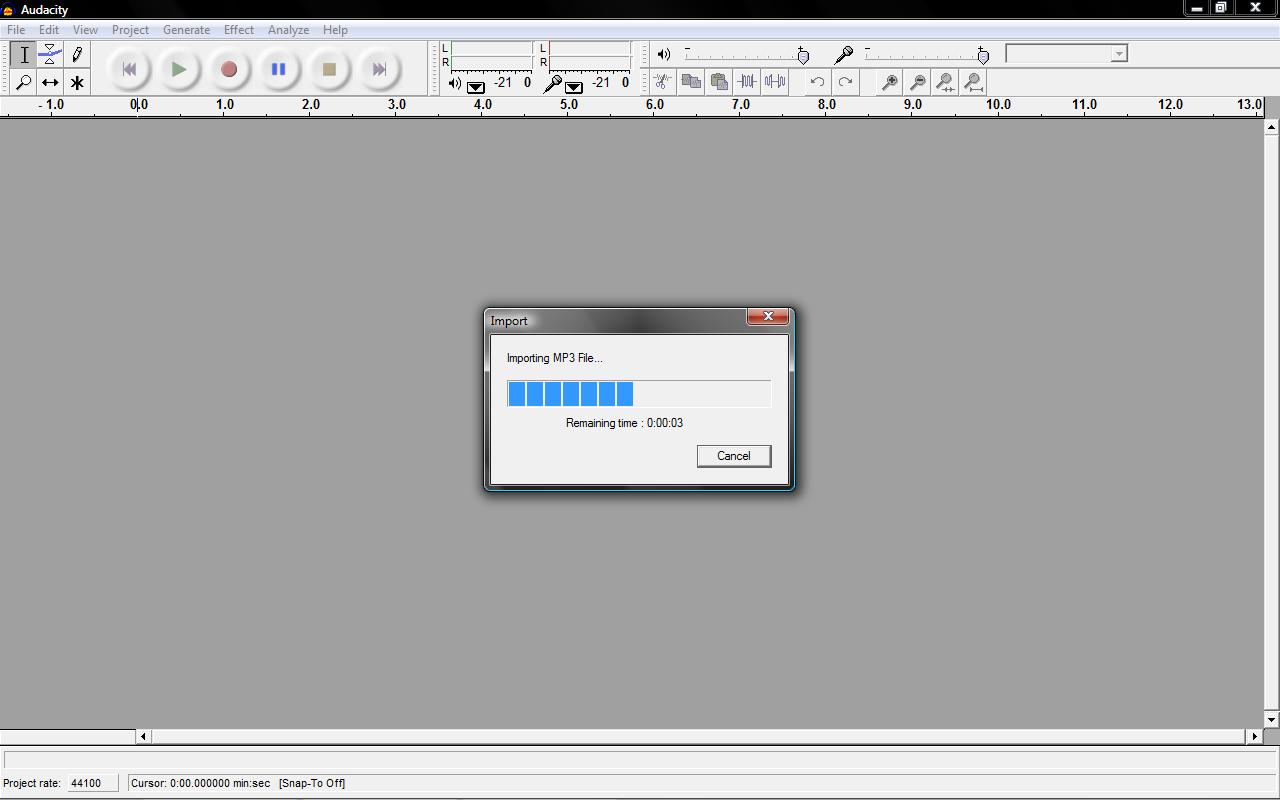Click the vertical scrollbar up arrow
The width and height of the screenshot is (1280, 800).
pos(1271,127)
